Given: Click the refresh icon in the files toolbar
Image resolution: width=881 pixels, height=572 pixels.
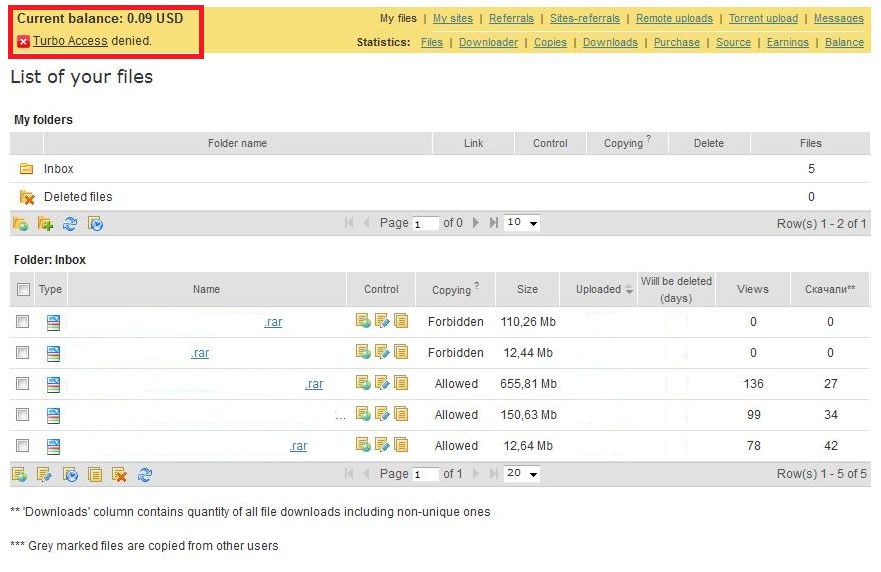Looking at the screenshot, I should [x=145, y=475].
